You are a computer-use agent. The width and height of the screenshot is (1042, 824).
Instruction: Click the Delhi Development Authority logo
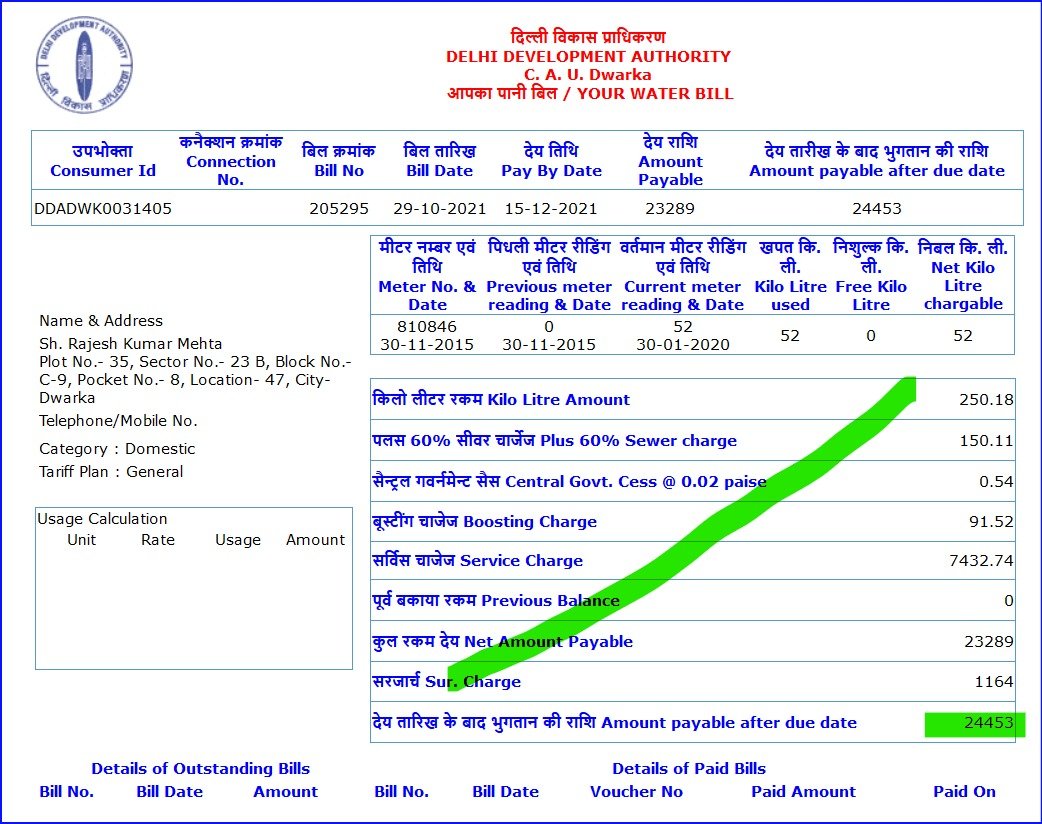pyautogui.click(x=84, y=64)
